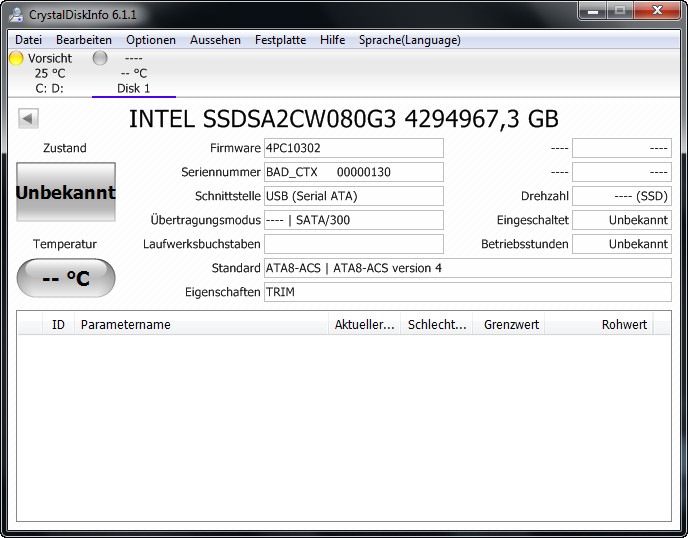Click the Parametername column header
This screenshot has width=688, height=538.
[x=201, y=324]
